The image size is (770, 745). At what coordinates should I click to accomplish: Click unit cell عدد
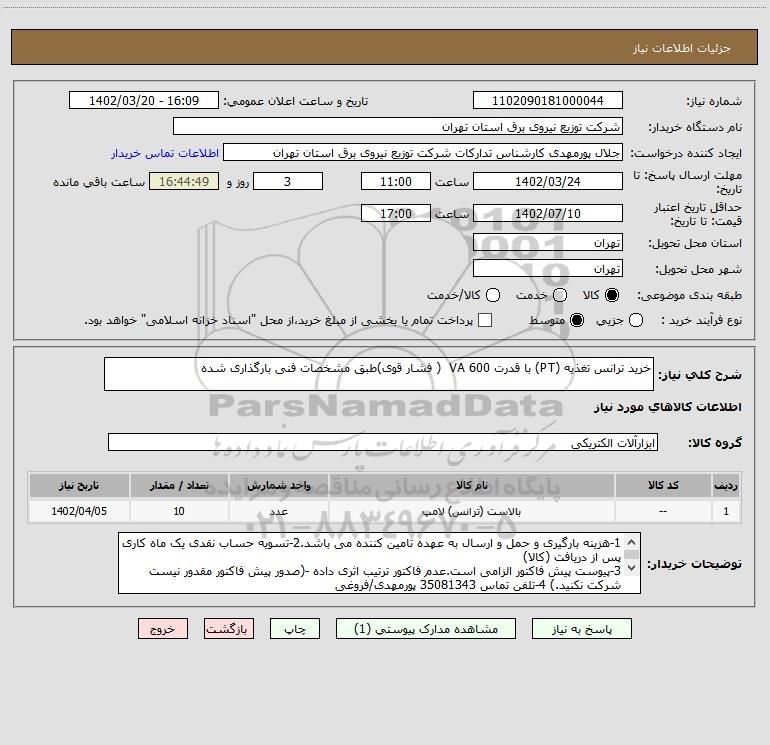[278, 511]
